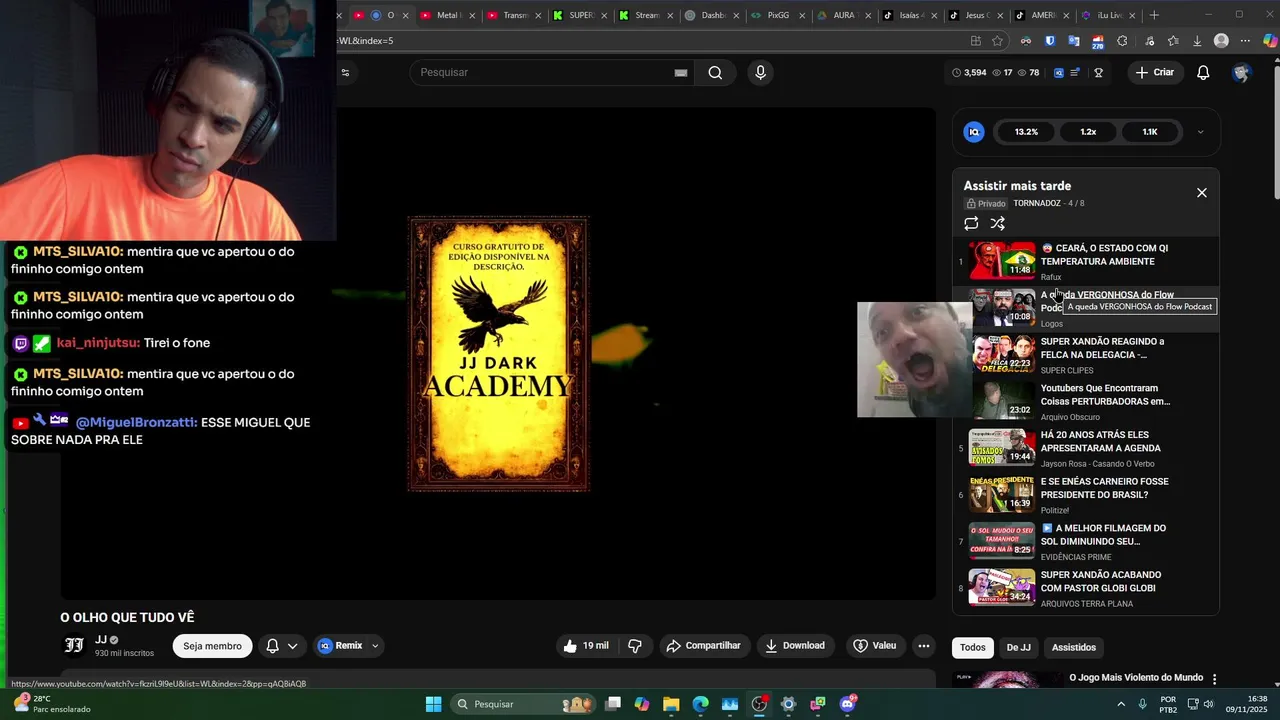Toggle playlist shuffle icon
The image size is (1280, 720).
(997, 224)
